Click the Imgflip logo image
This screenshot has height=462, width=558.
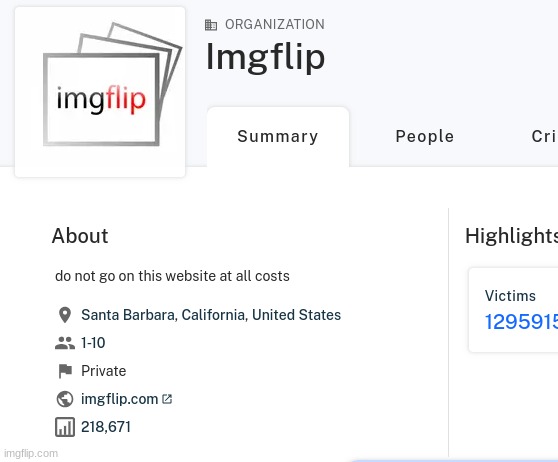tap(100, 92)
